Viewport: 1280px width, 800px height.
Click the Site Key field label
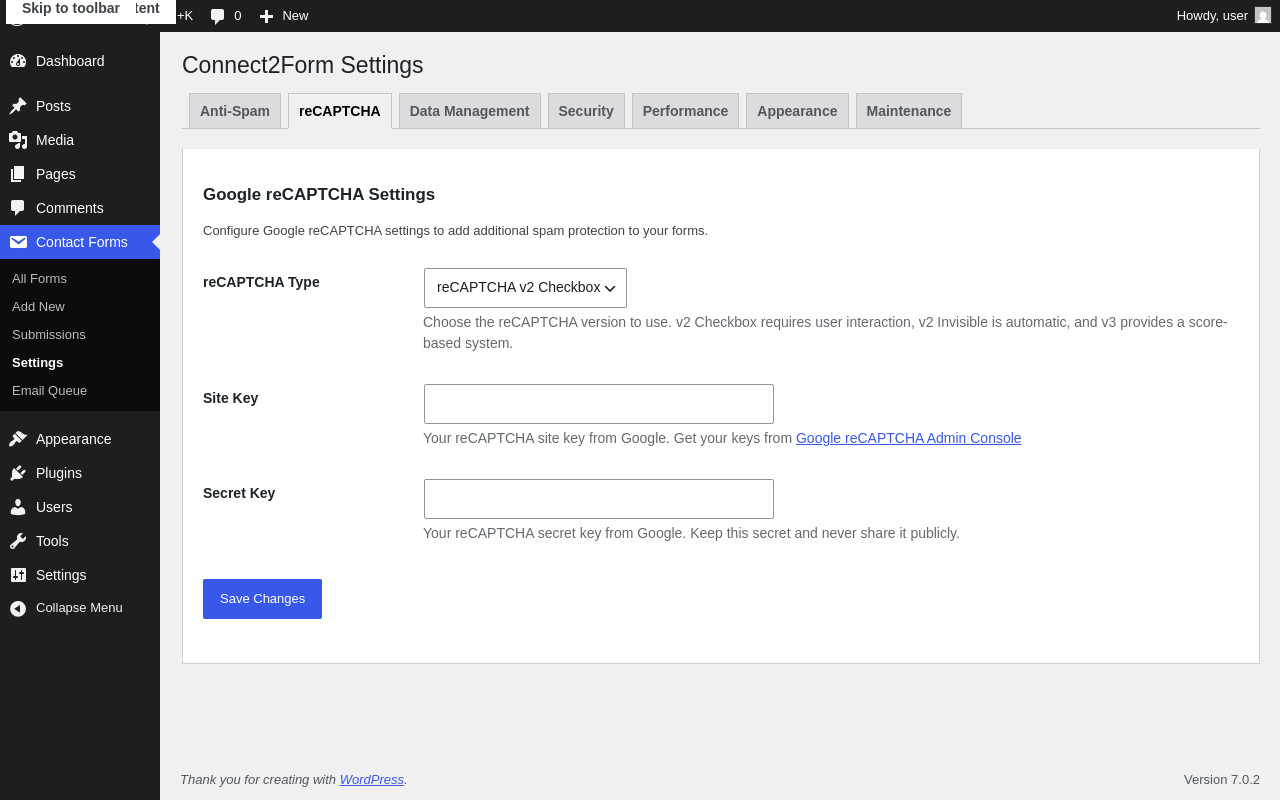coord(230,398)
